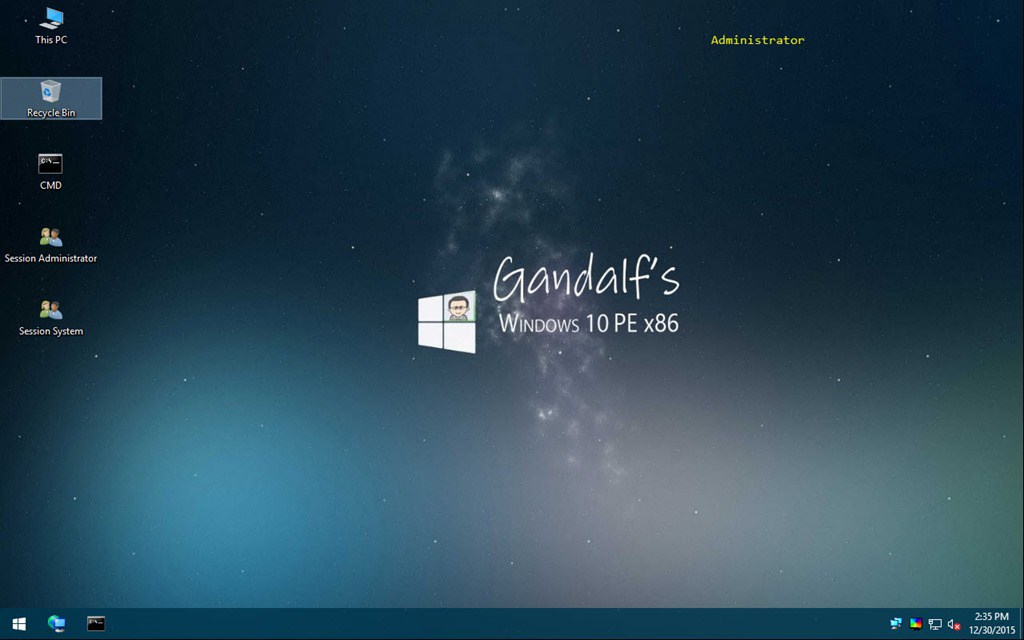1024x640 pixels.
Task: Select the Session Administrator shortcut
Action: pos(51,245)
